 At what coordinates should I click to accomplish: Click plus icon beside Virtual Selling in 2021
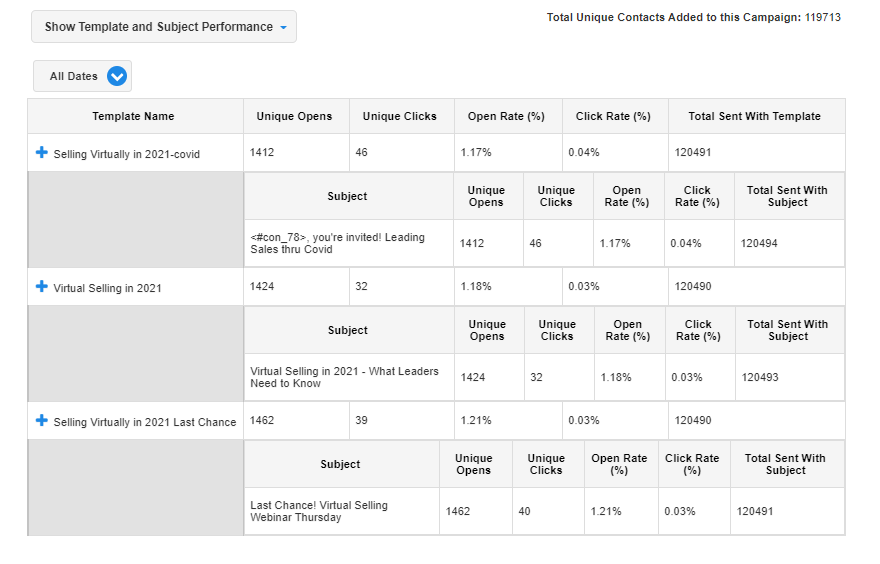click(x=42, y=287)
